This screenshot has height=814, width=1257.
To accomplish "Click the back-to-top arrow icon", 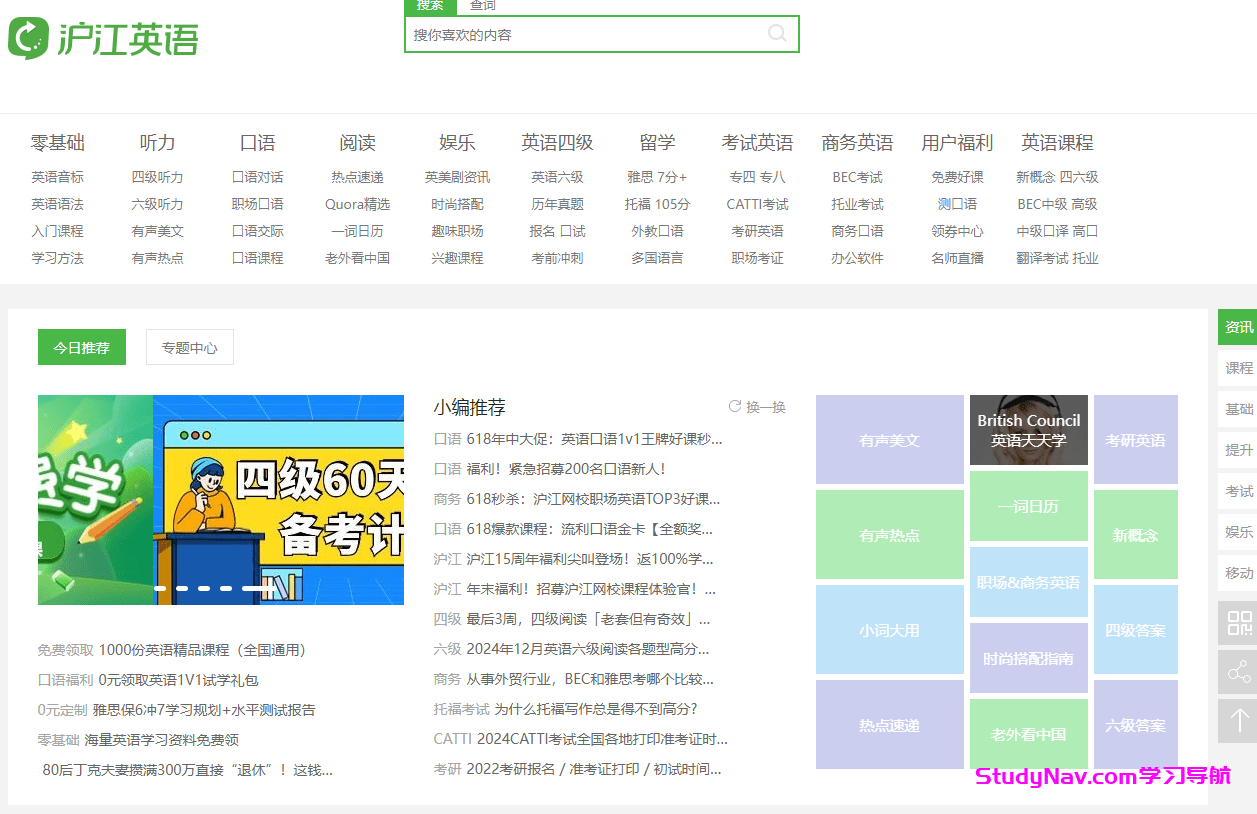I will tap(1237, 720).
